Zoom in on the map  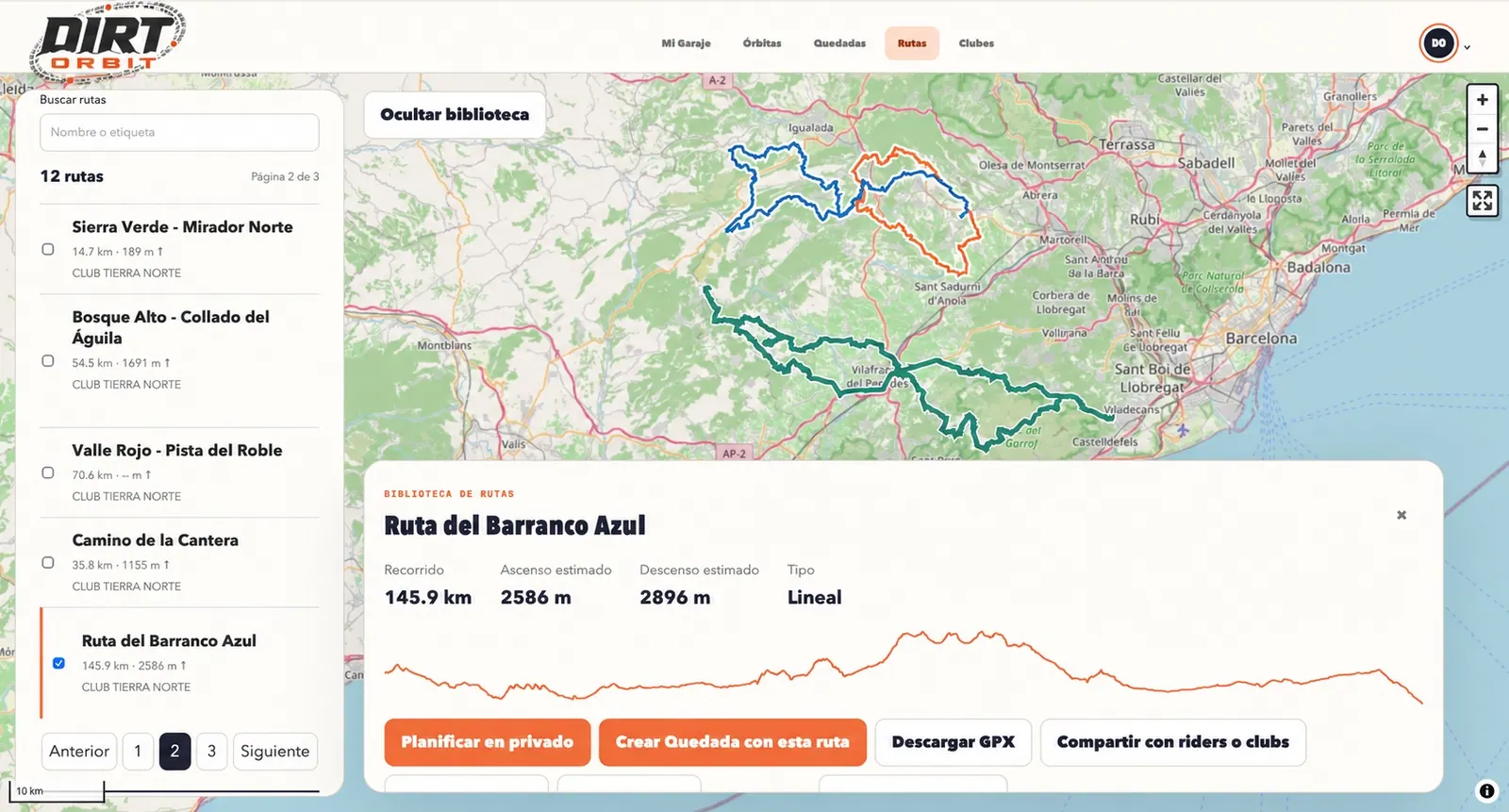coord(1483,100)
